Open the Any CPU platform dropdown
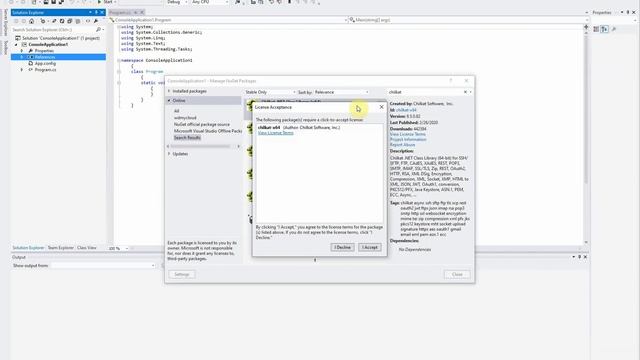Screen dimensions: 640x360 pyautogui.click(x=209, y=2)
